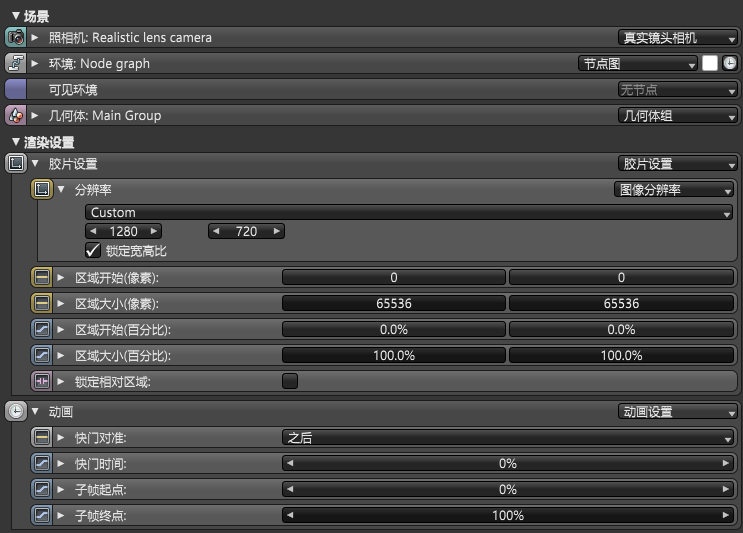Viewport: 743px width, 533px height.
Task: Click the camera icon beside 照相机 row
Action: [15, 38]
